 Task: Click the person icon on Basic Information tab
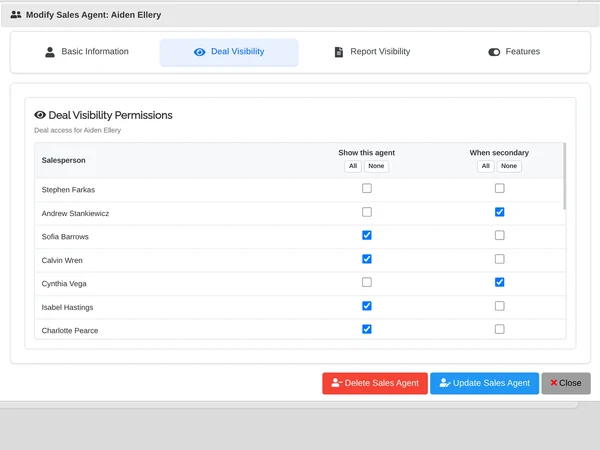pyautogui.click(x=50, y=52)
